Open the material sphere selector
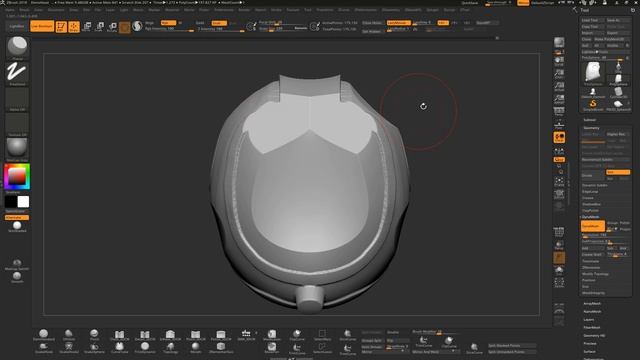 click(x=17, y=148)
